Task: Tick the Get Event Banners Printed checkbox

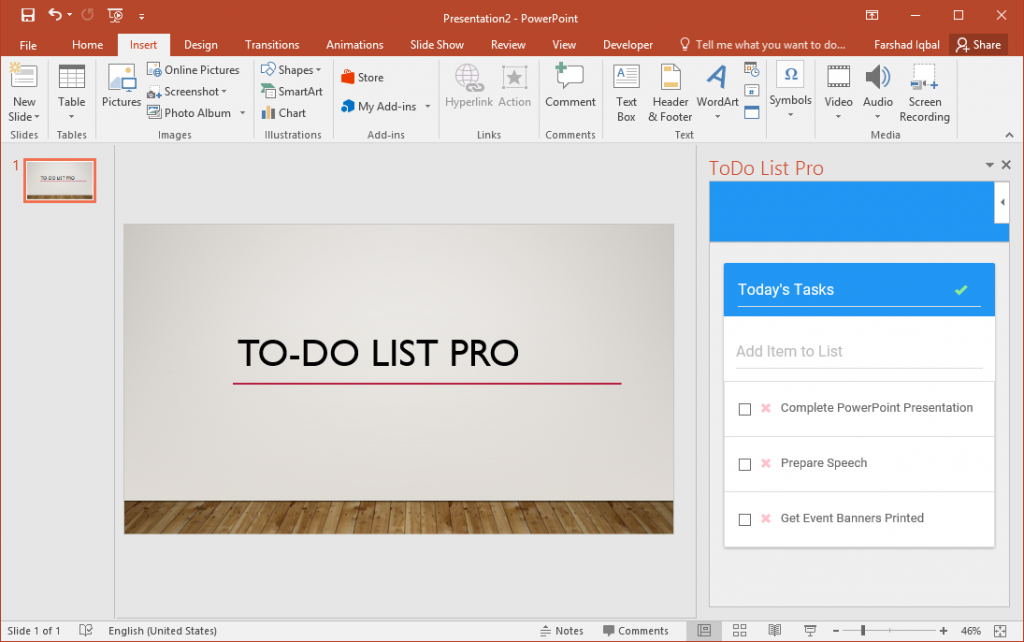Action: click(744, 519)
